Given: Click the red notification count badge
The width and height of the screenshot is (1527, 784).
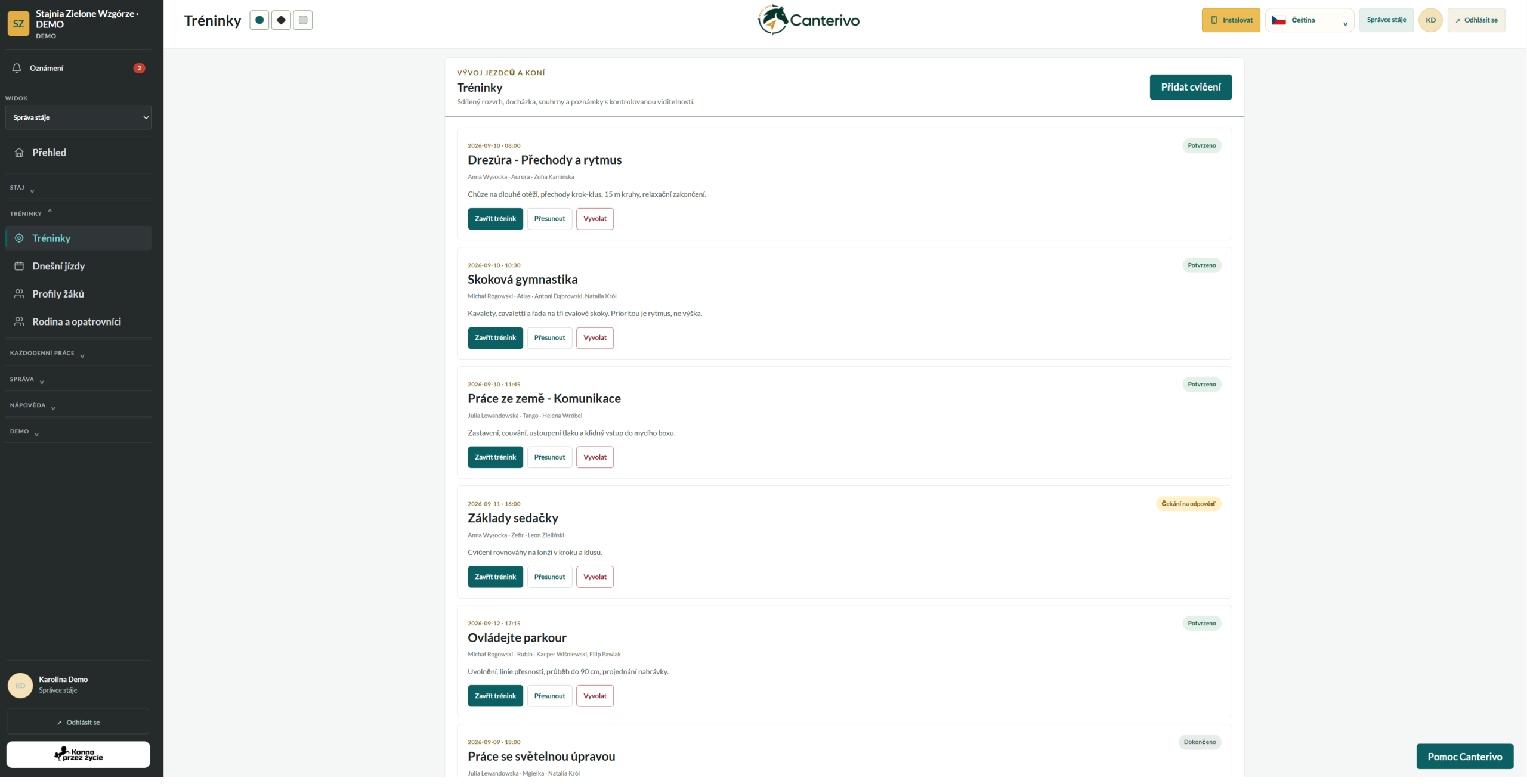Looking at the screenshot, I should (x=140, y=68).
